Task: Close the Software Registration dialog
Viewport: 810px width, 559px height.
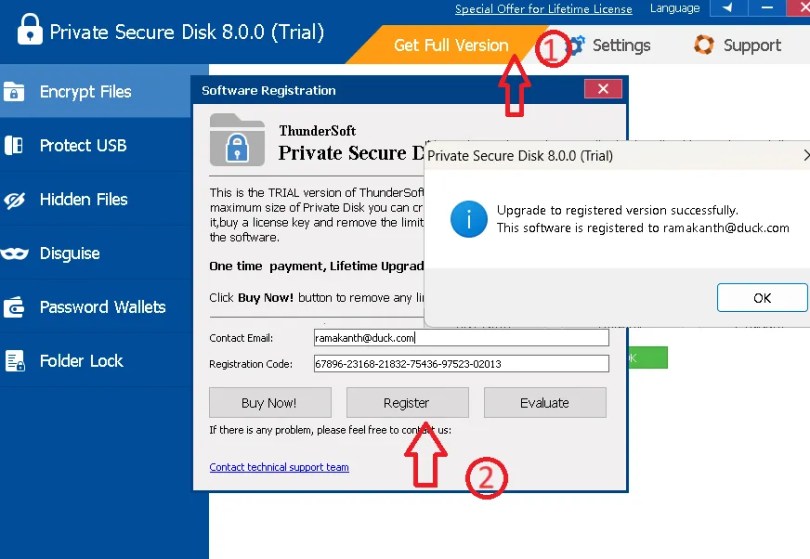Action: click(x=603, y=89)
